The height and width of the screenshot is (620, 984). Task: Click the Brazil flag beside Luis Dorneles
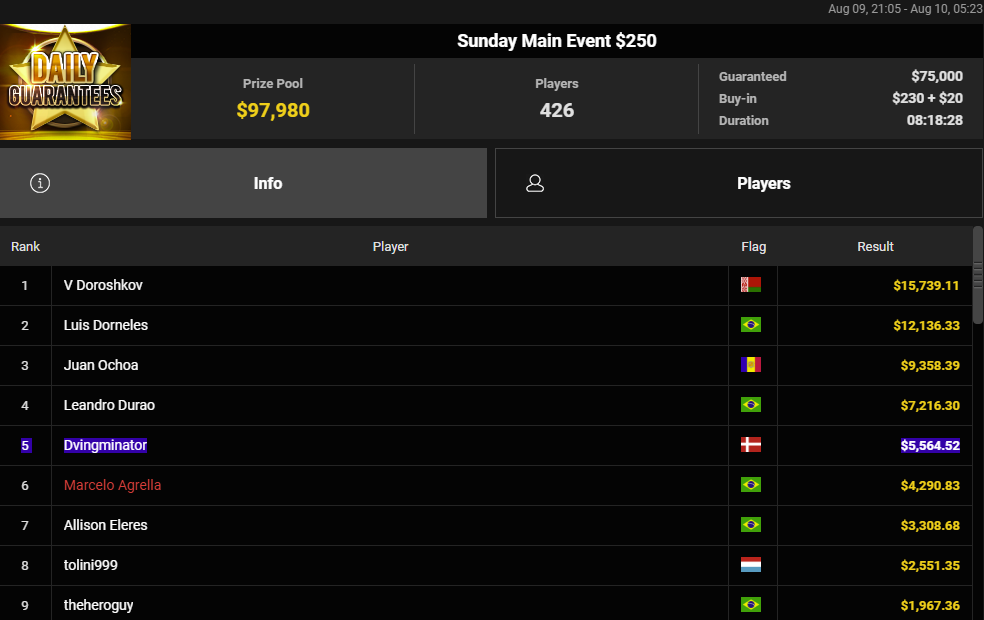click(x=751, y=324)
